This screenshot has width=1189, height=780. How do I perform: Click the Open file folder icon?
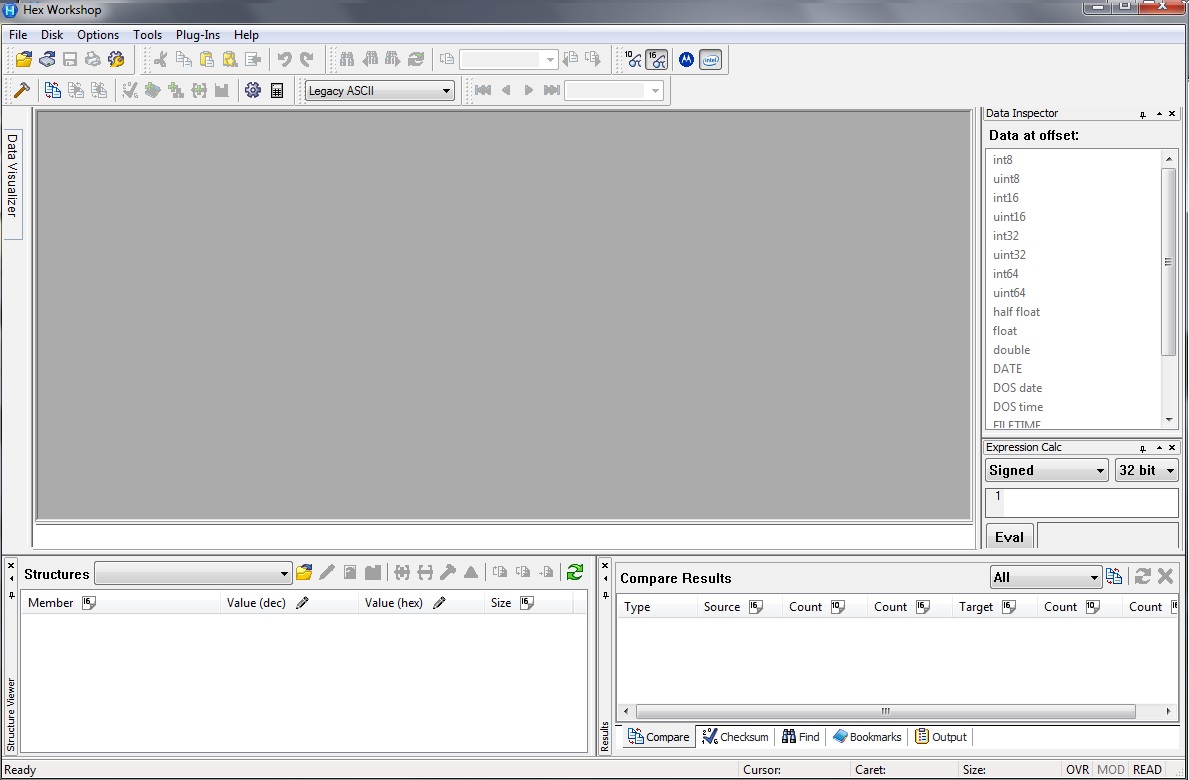pyautogui.click(x=24, y=60)
